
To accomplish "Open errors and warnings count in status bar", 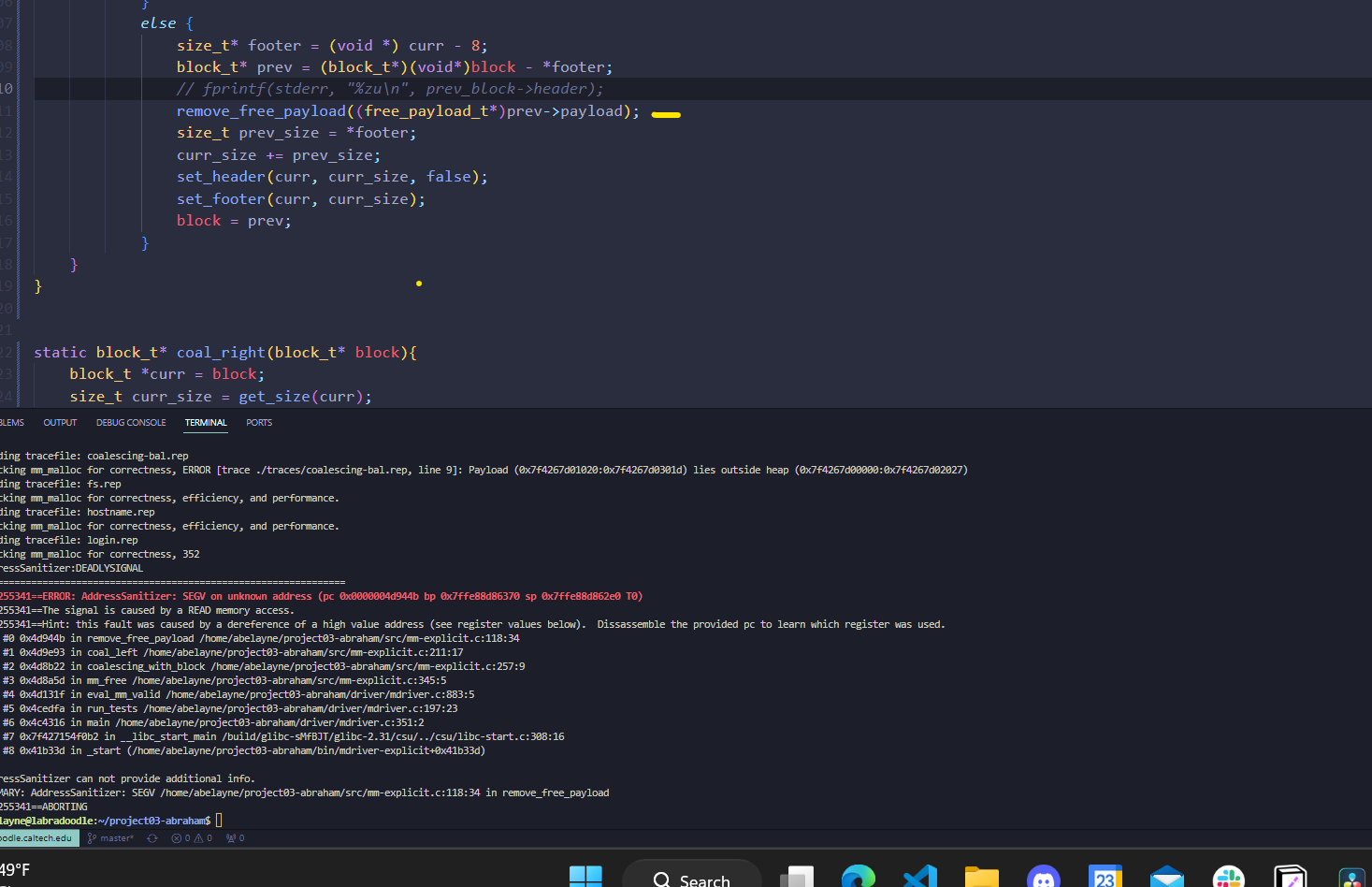I will 192,838.
